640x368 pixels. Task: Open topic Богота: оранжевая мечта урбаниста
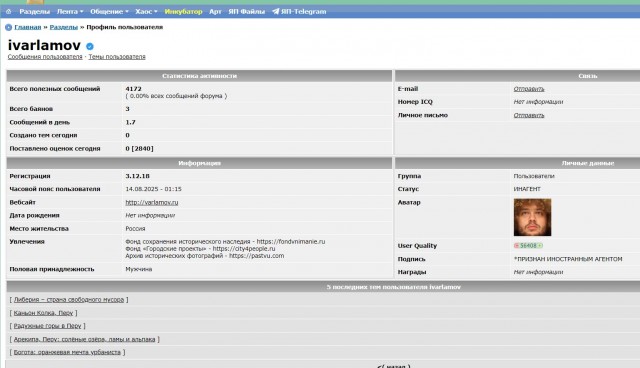(67, 352)
